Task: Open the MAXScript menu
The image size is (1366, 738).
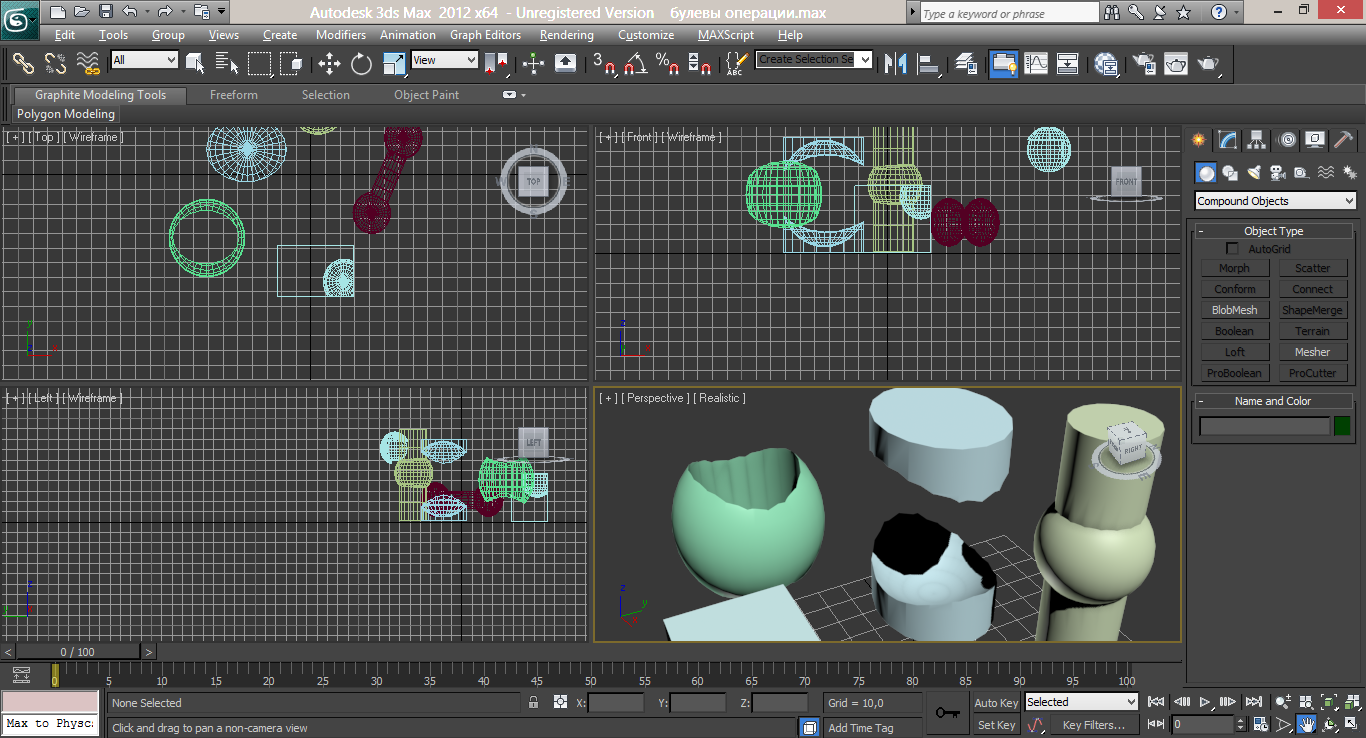Action: (726, 35)
